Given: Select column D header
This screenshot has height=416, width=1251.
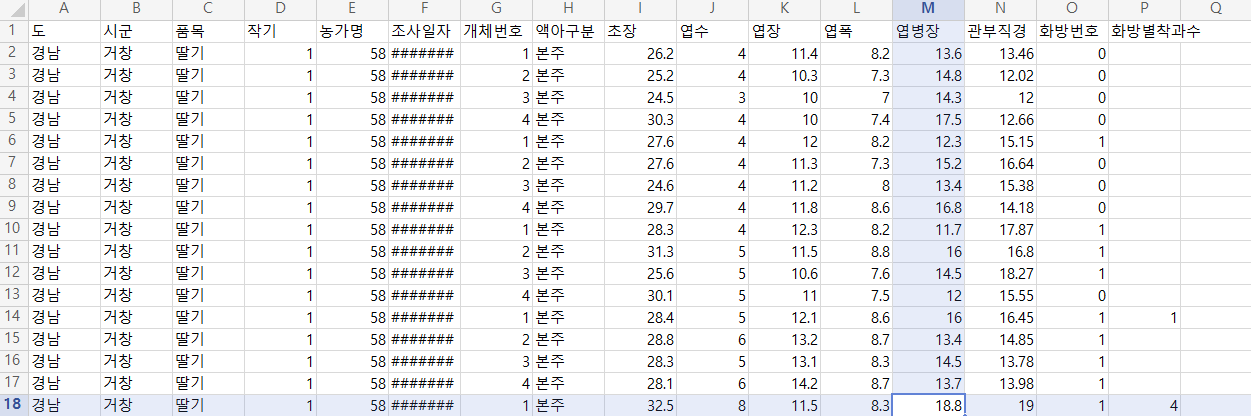Looking at the screenshot, I should click(x=280, y=9).
